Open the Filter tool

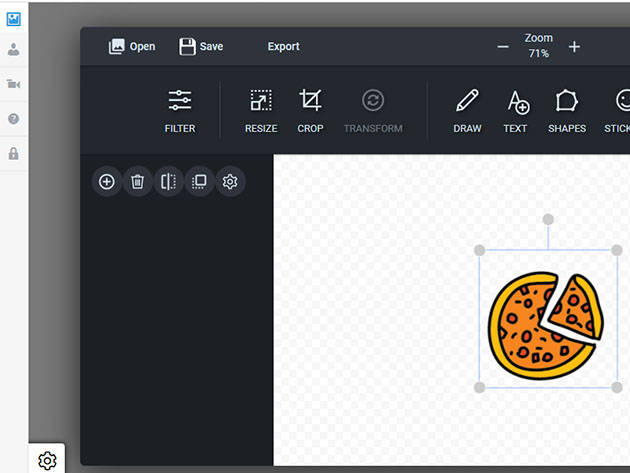(180, 111)
